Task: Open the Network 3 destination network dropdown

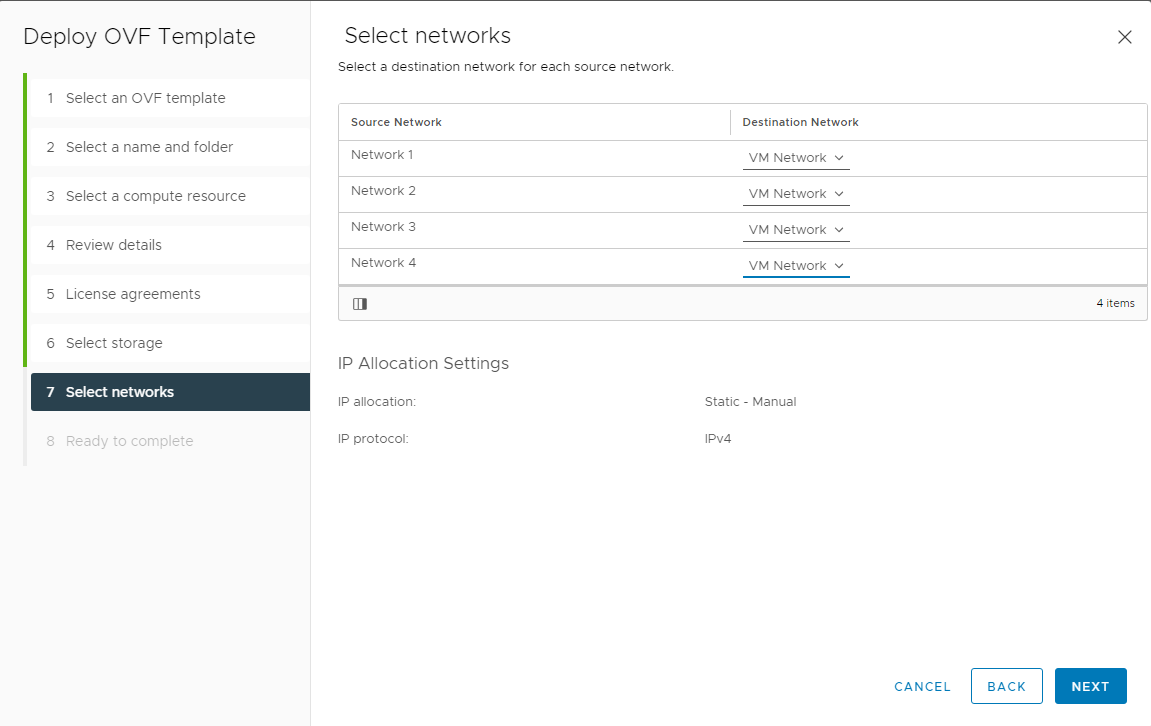Action: pyautogui.click(x=796, y=229)
